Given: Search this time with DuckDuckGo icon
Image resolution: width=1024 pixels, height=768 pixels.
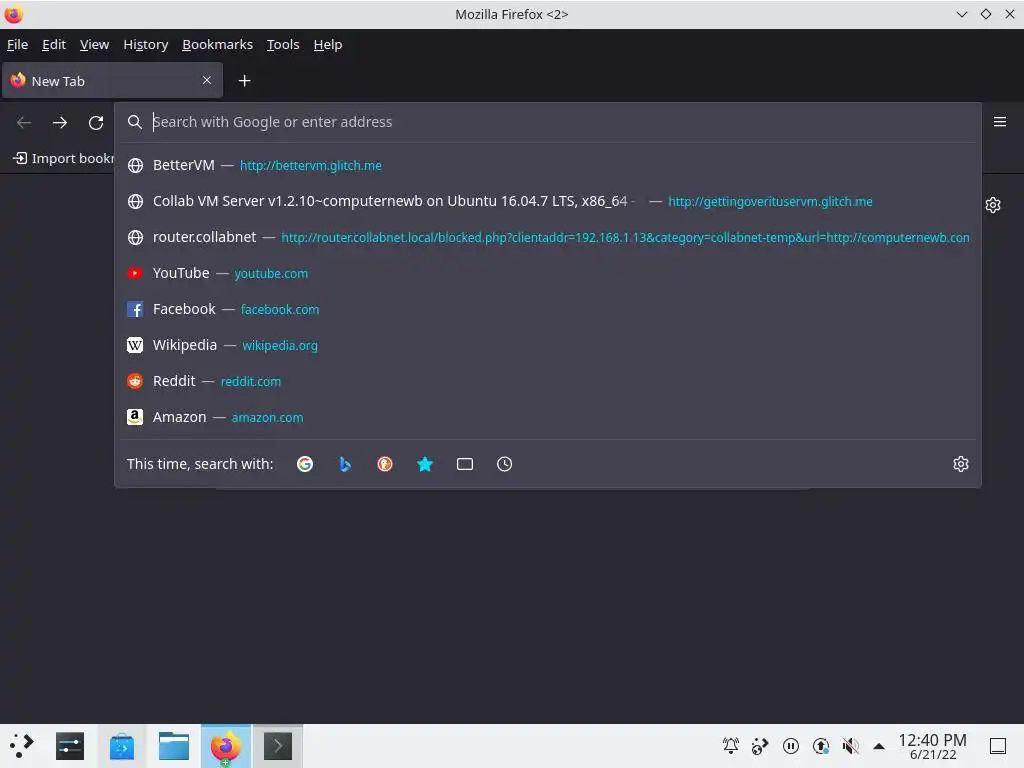Looking at the screenshot, I should (385, 464).
